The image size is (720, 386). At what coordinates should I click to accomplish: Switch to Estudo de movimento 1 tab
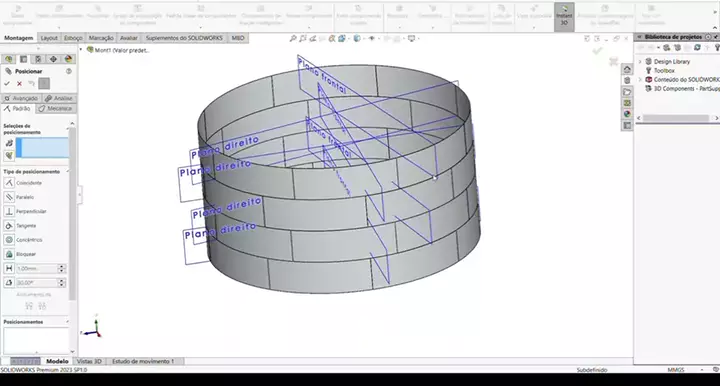[x=143, y=362]
